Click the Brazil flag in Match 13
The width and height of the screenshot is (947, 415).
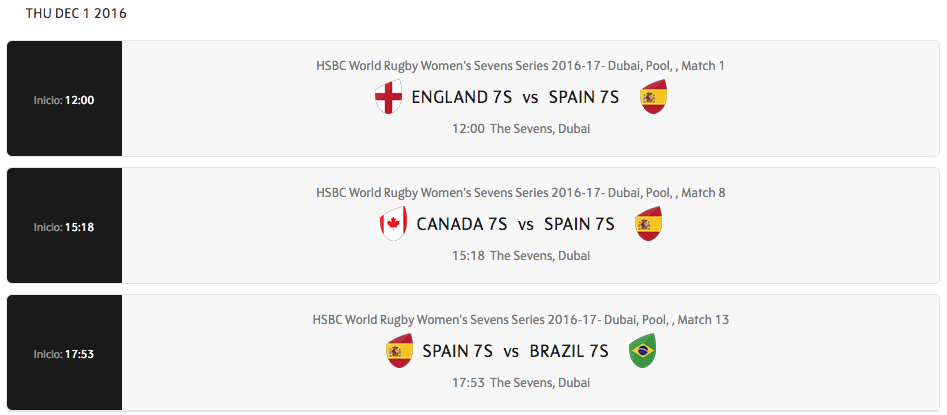[x=642, y=351]
